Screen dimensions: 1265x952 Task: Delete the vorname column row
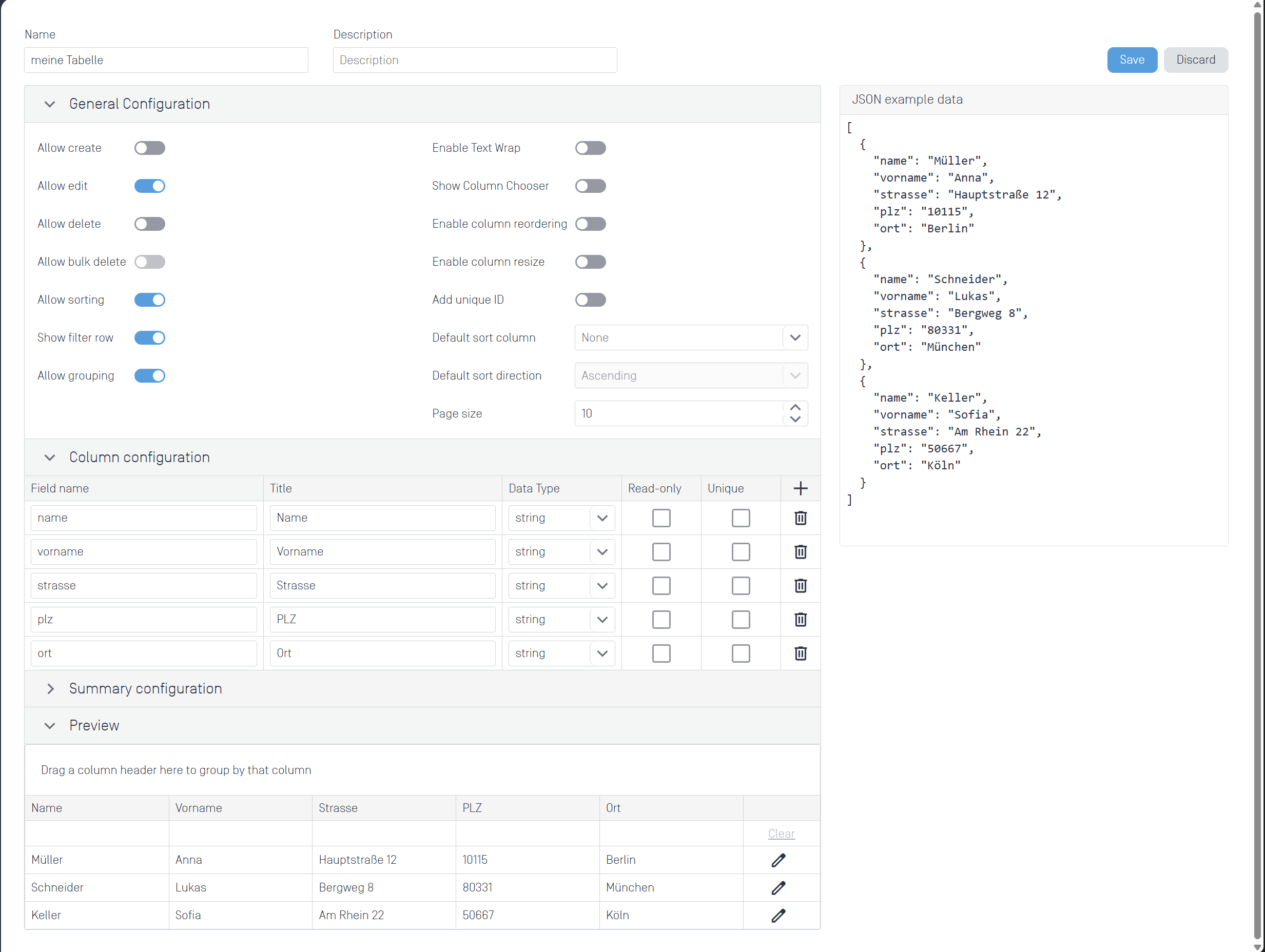tap(800, 551)
